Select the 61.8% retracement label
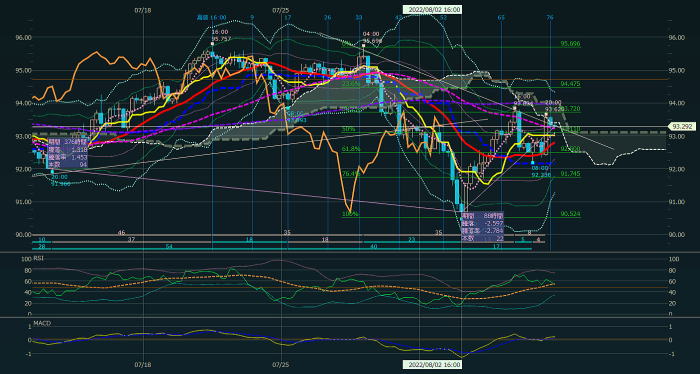The width and height of the screenshot is (700, 374). (351, 149)
